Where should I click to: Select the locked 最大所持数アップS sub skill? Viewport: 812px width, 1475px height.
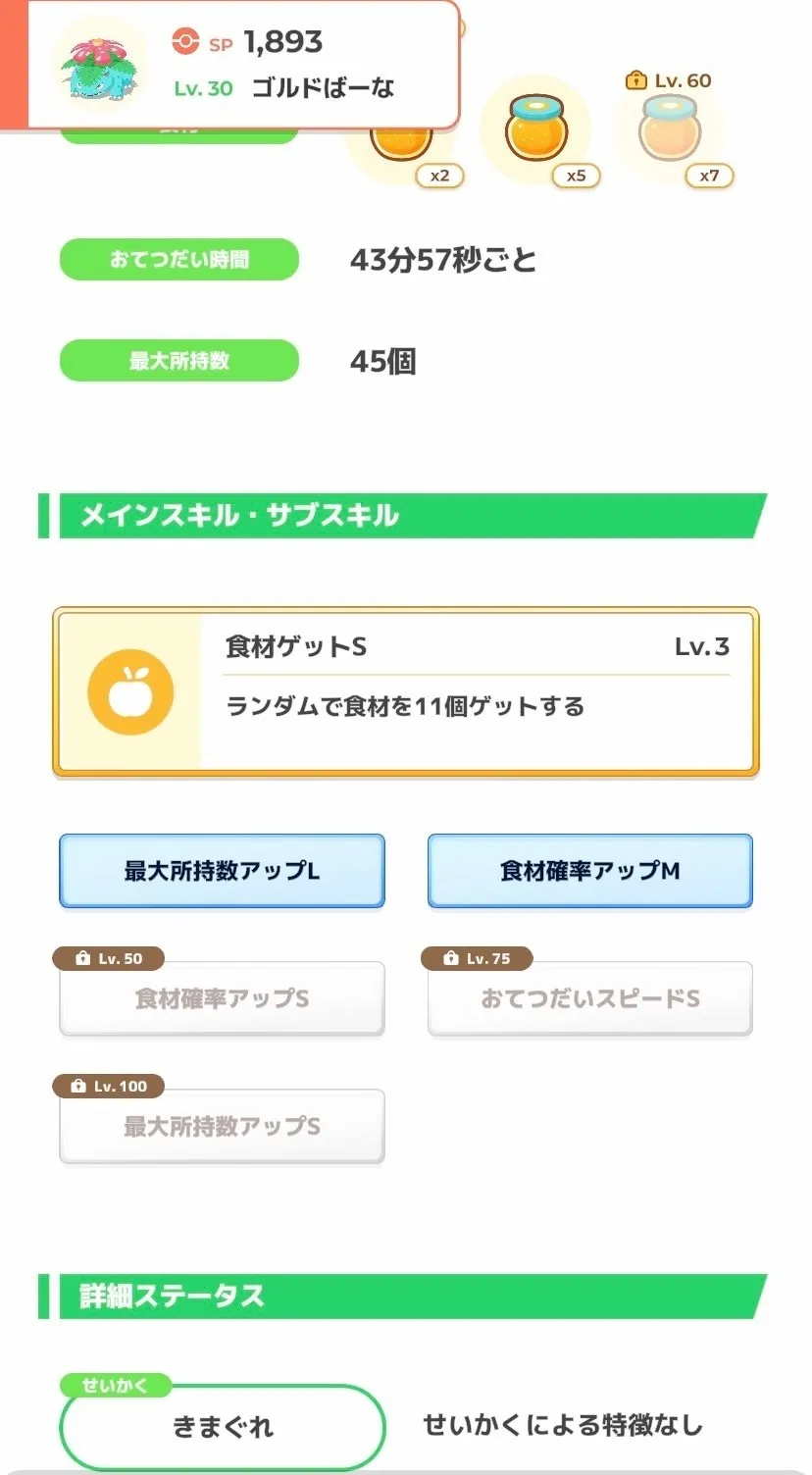pos(222,1127)
